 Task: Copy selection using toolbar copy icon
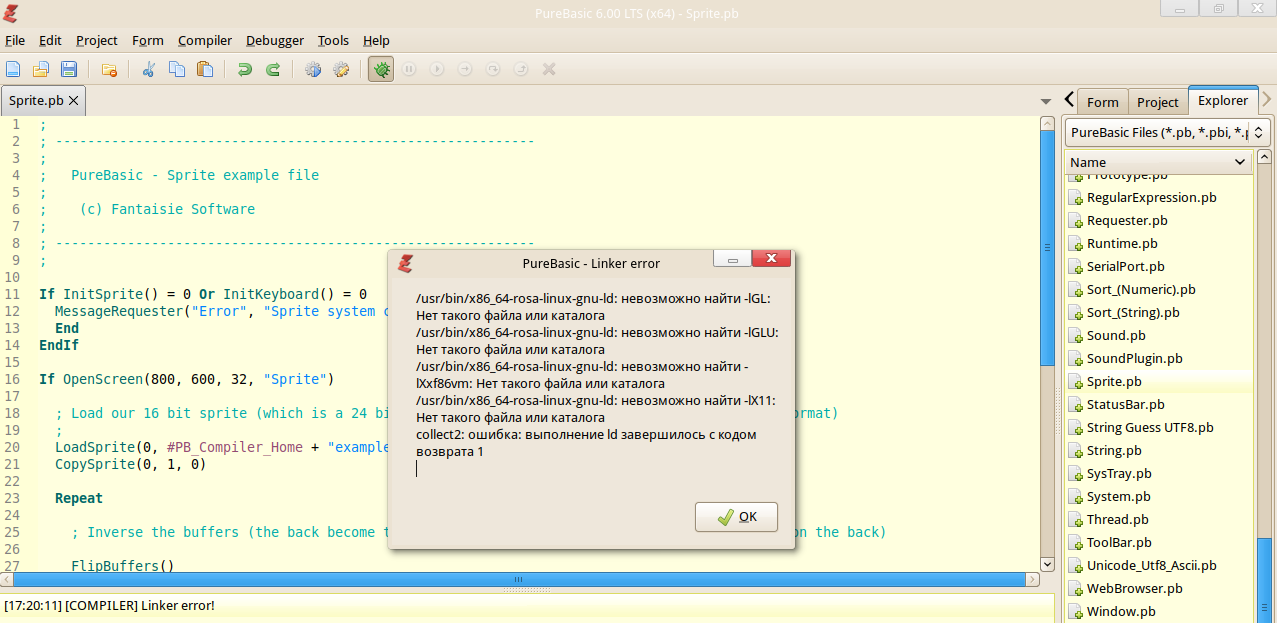click(177, 69)
